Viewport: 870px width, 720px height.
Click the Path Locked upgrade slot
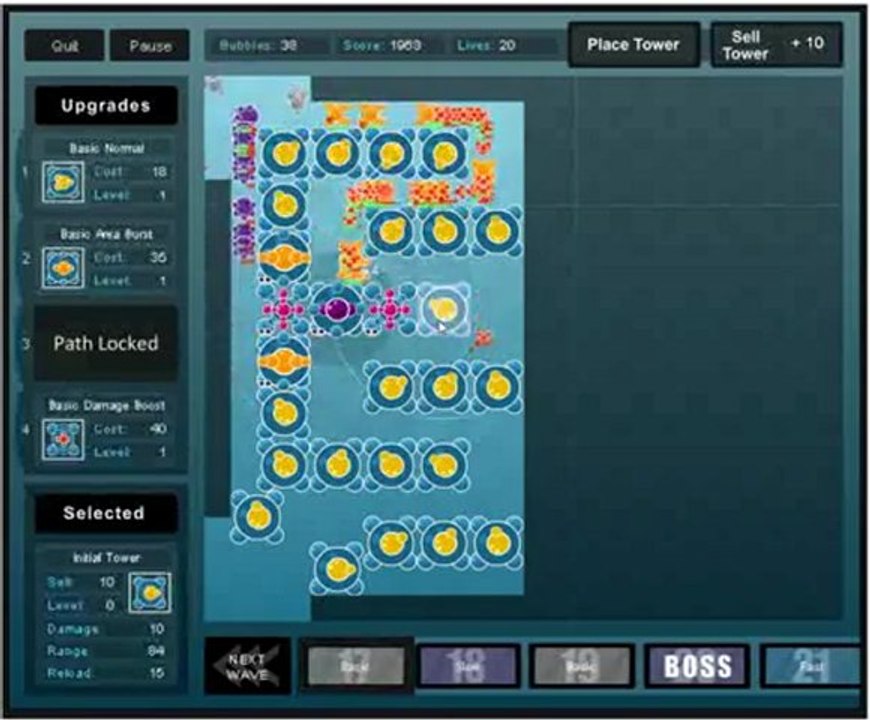coord(106,343)
